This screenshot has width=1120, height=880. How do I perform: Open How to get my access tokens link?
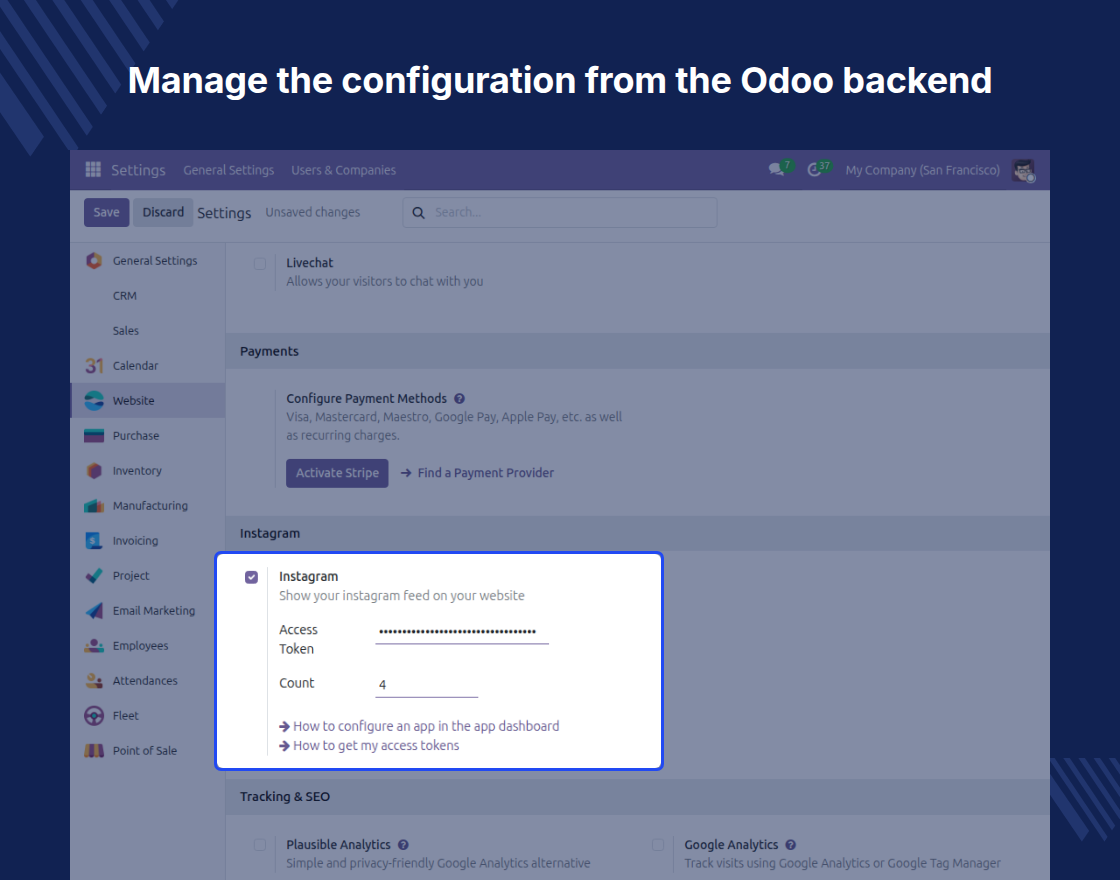pos(369,746)
